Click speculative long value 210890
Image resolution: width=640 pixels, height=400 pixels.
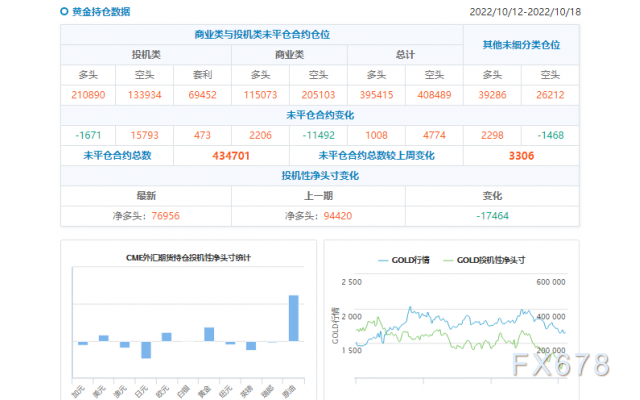click(x=88, y=95)
